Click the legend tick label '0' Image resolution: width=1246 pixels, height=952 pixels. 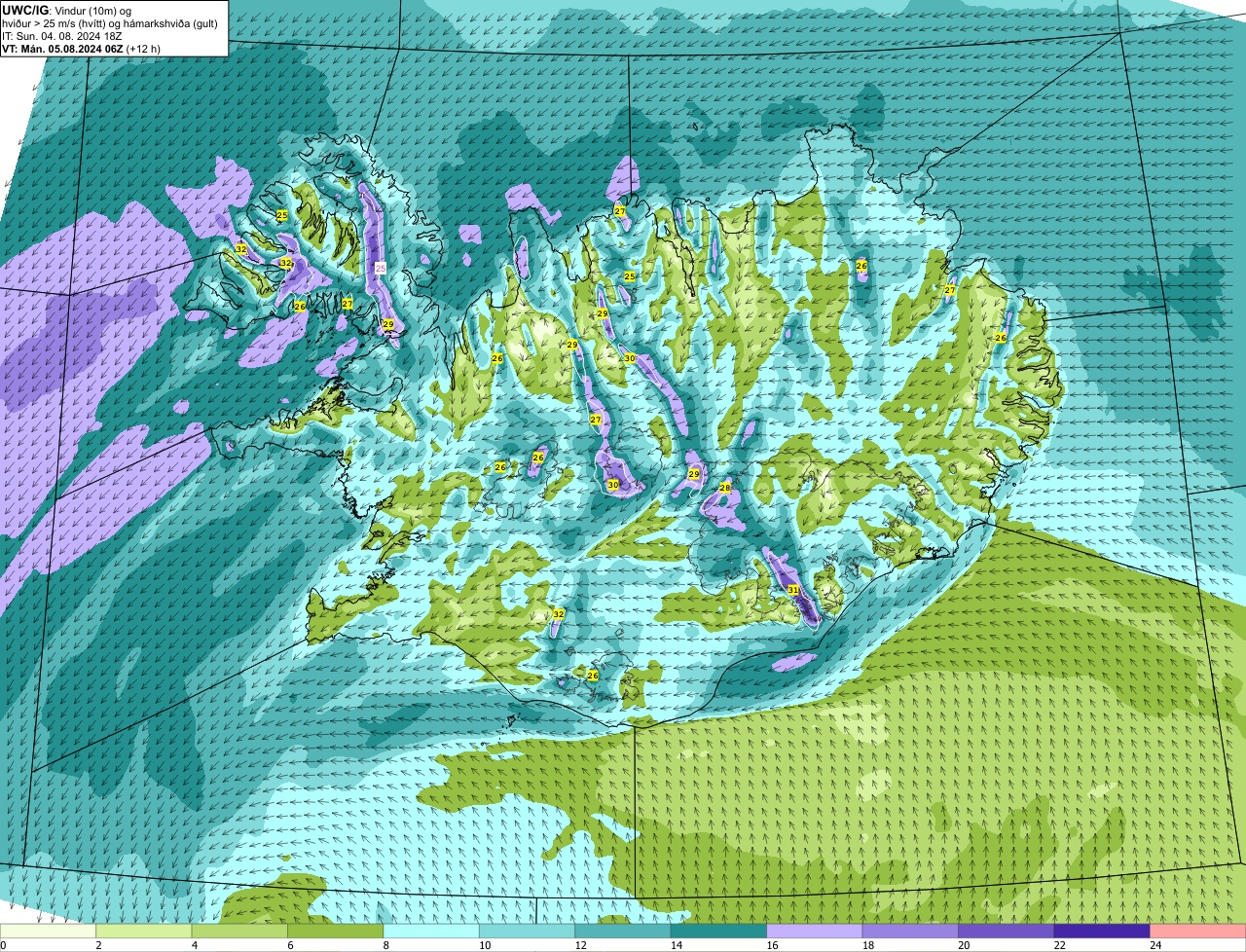point(4,945)
